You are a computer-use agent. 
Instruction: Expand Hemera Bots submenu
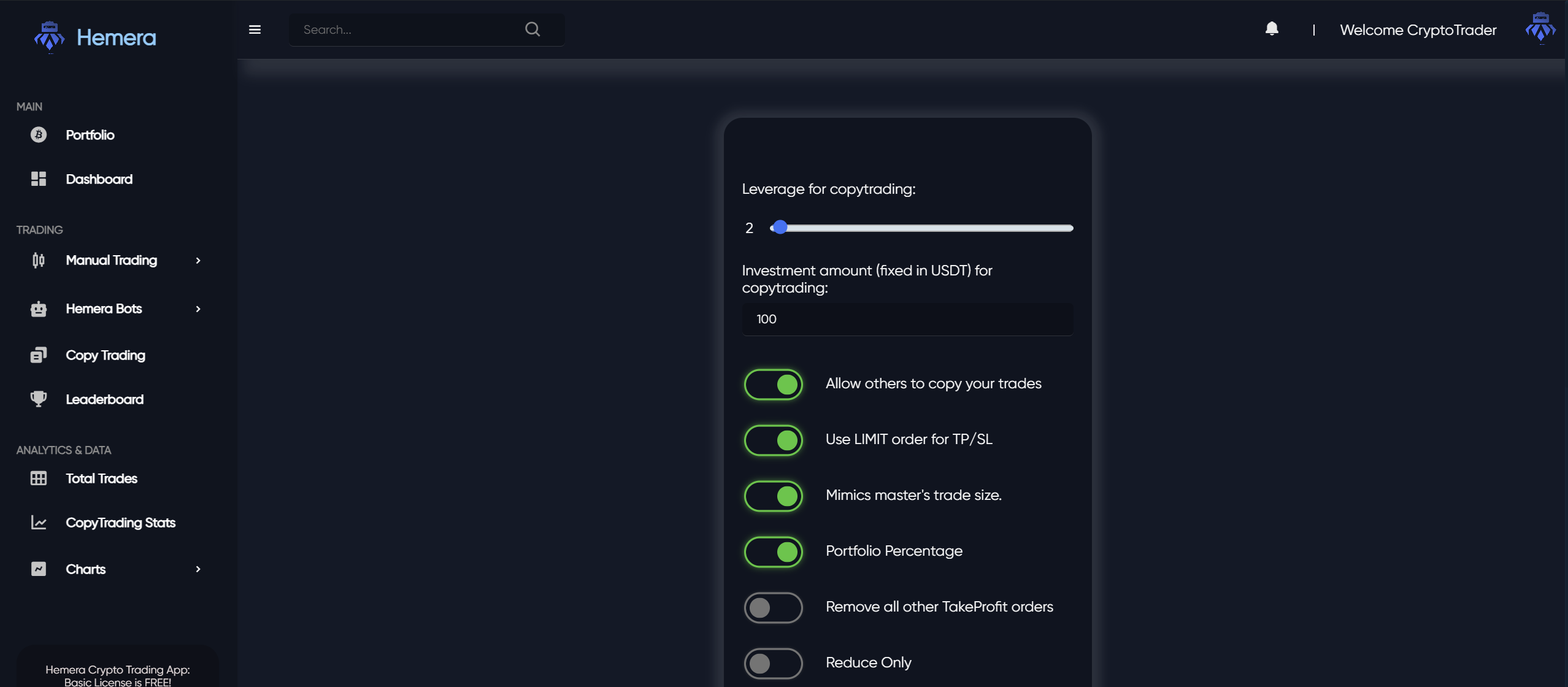198,308
